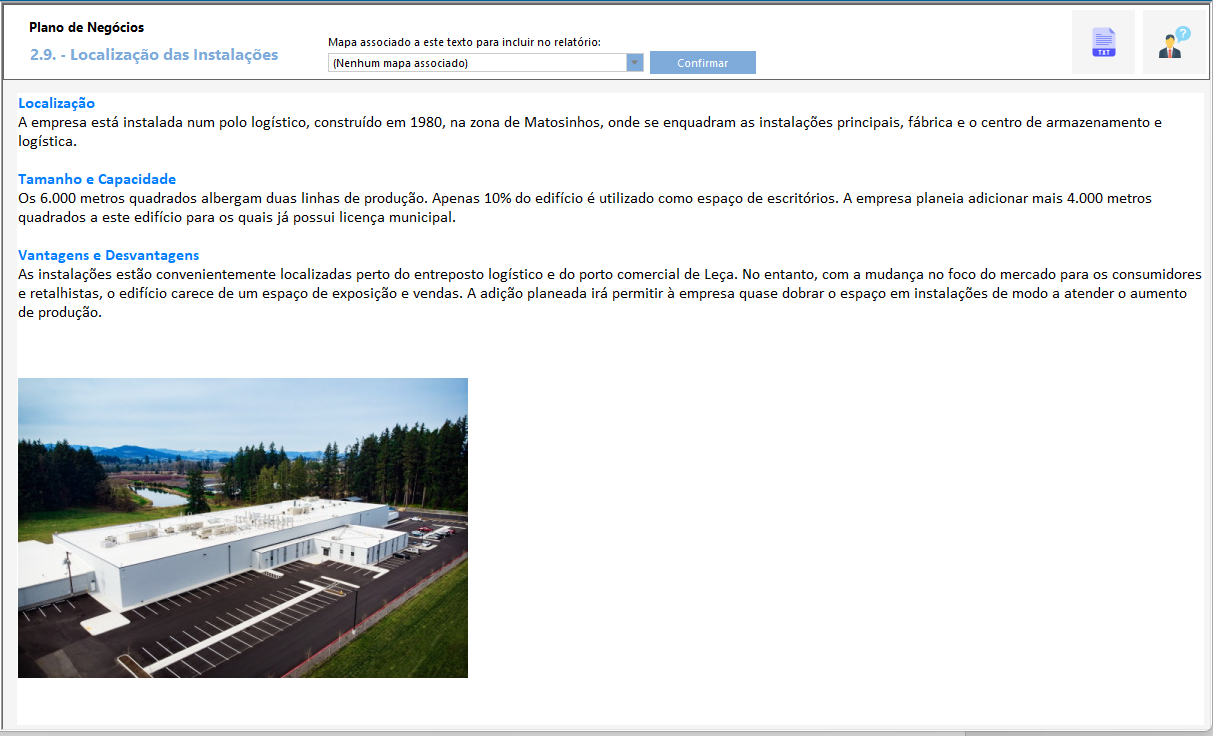This screenshot has height=736, width=1213.
Task: Place cursor in paragraph starting 'As instalações estão convenientemente'
Action: click(610, 293)
